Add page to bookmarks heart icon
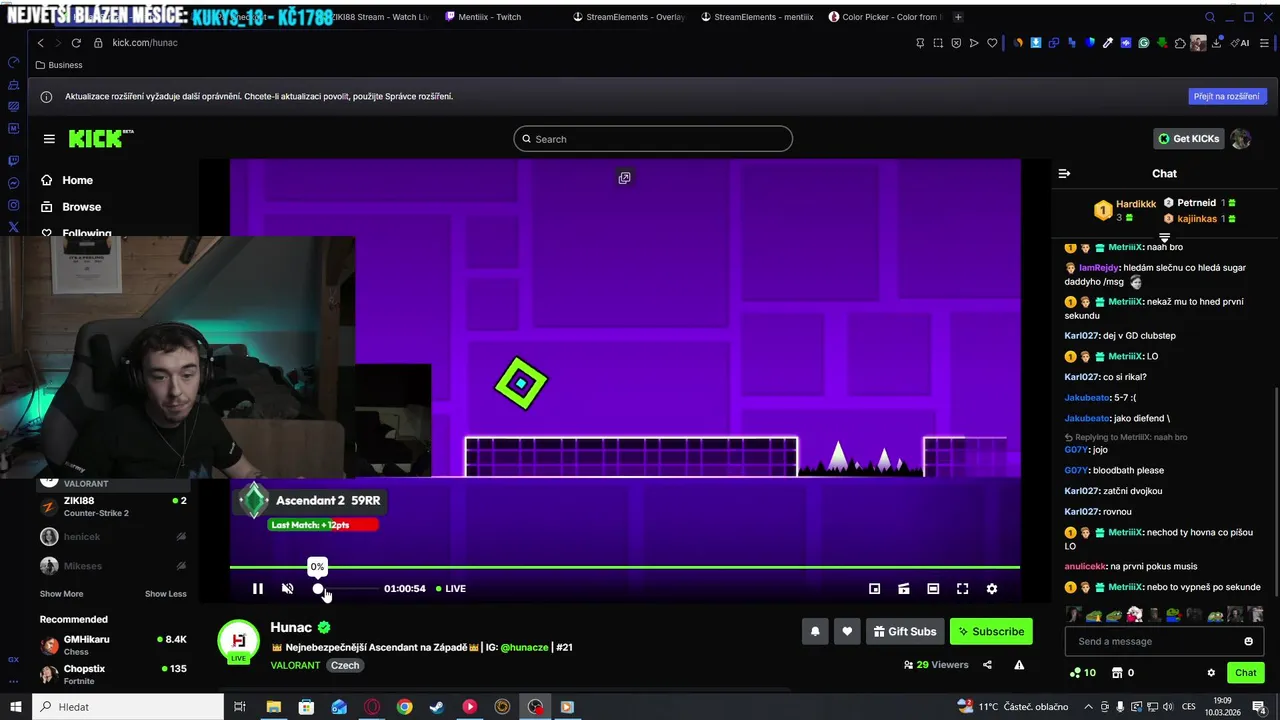Image resolution: width=1280 pixels, height=720 pixels. 992,43
